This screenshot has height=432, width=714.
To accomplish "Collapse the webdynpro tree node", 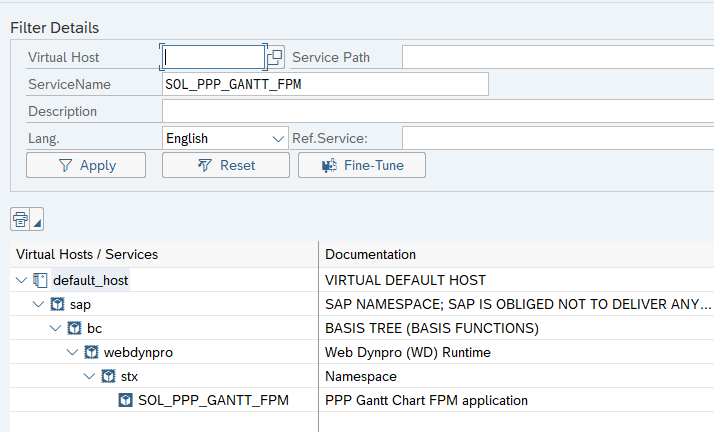I will 72,352.
